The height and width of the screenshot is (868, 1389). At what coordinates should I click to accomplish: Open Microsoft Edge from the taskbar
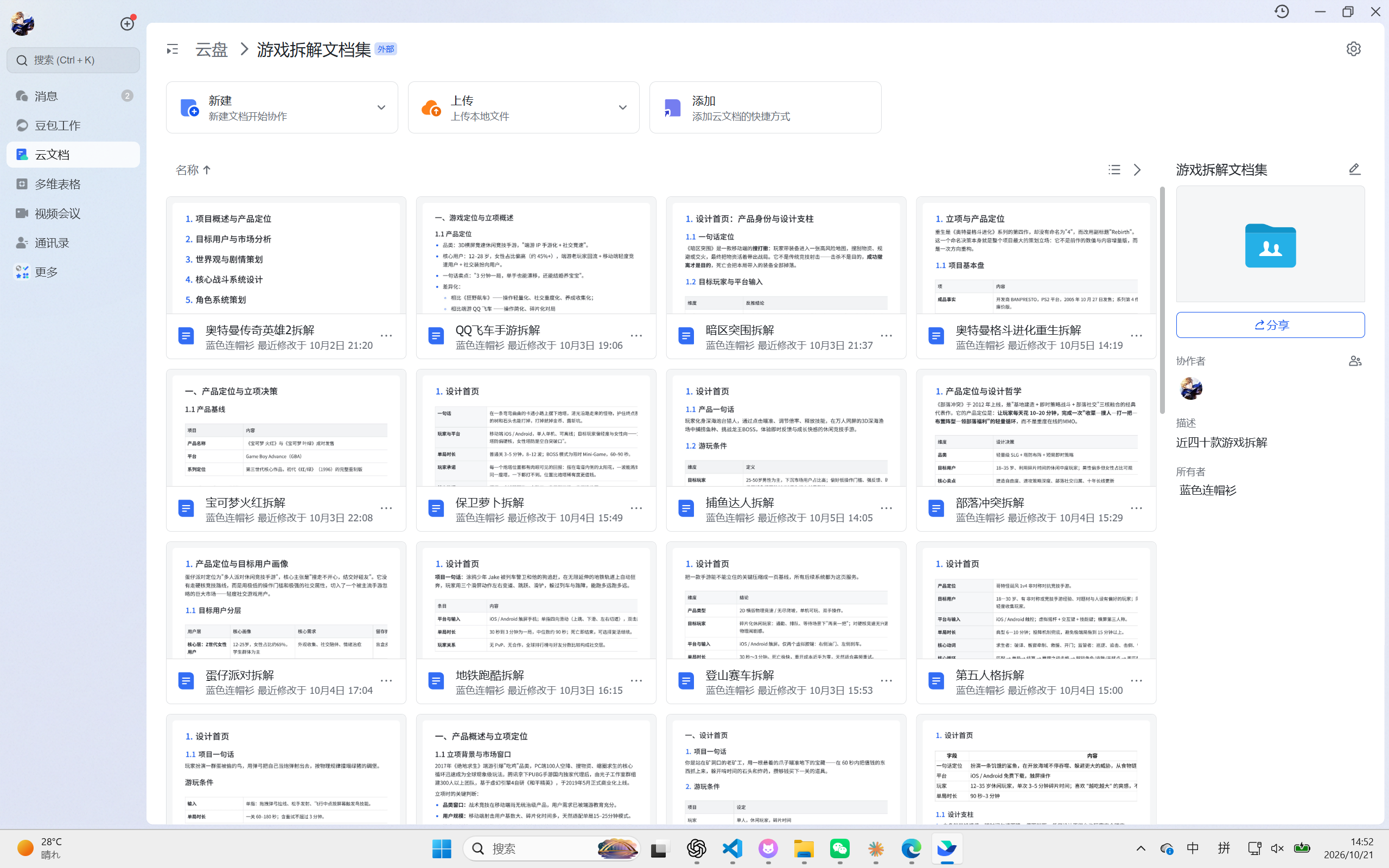coord(911,848)
